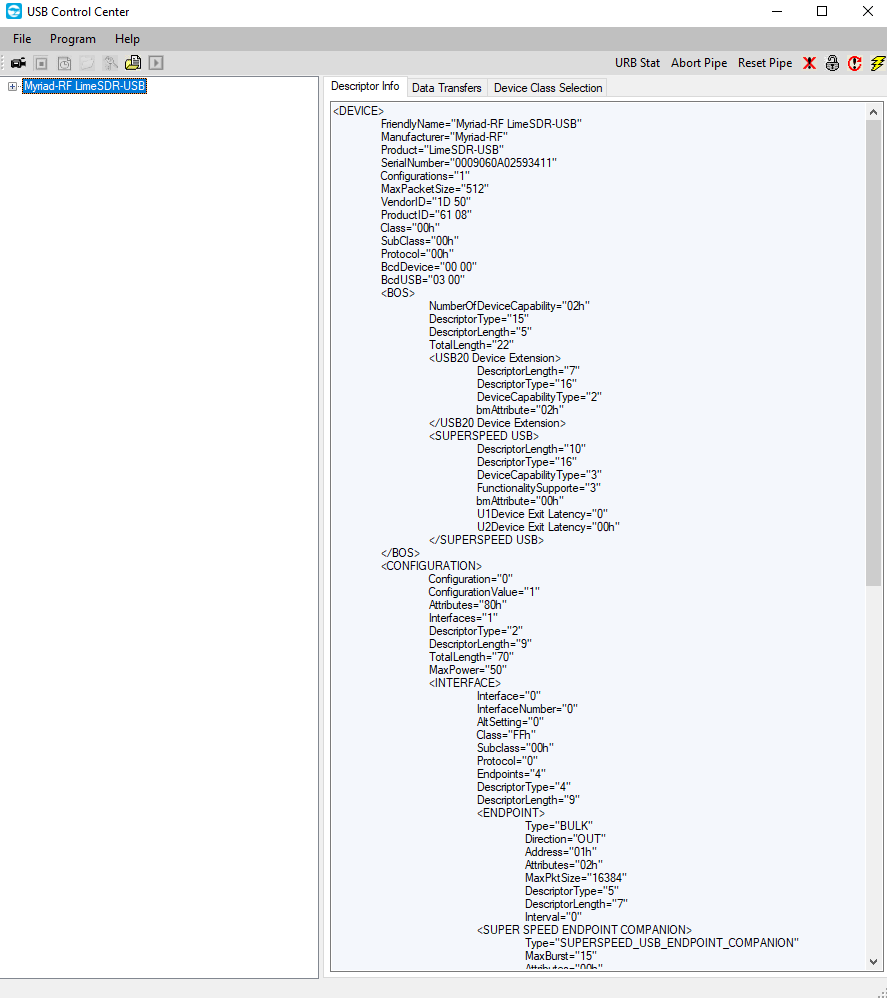Open the File menu

(x=22, y=39)
